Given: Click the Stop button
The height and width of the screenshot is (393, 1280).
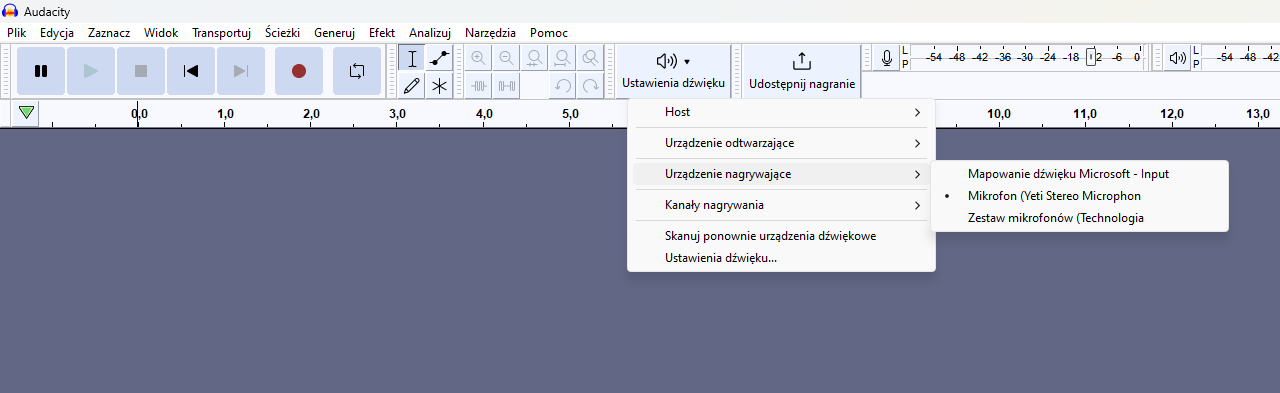Looking at the screenshot, I should (x=141, y=71).
